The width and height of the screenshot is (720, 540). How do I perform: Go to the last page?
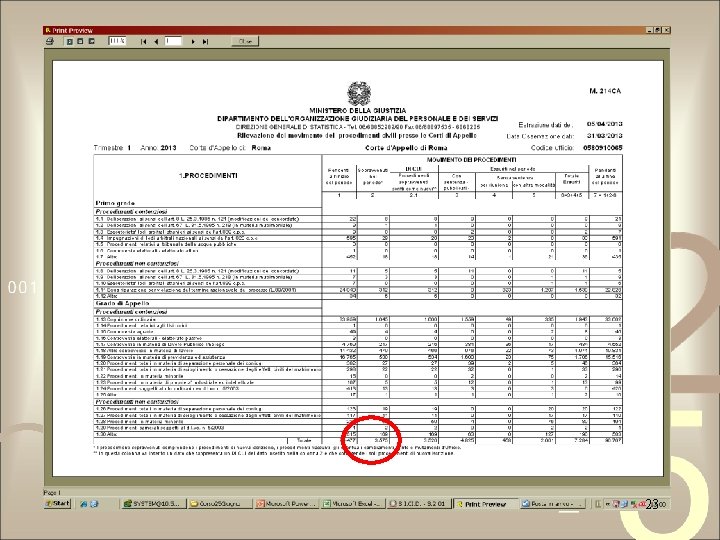[x=205, y=41]
